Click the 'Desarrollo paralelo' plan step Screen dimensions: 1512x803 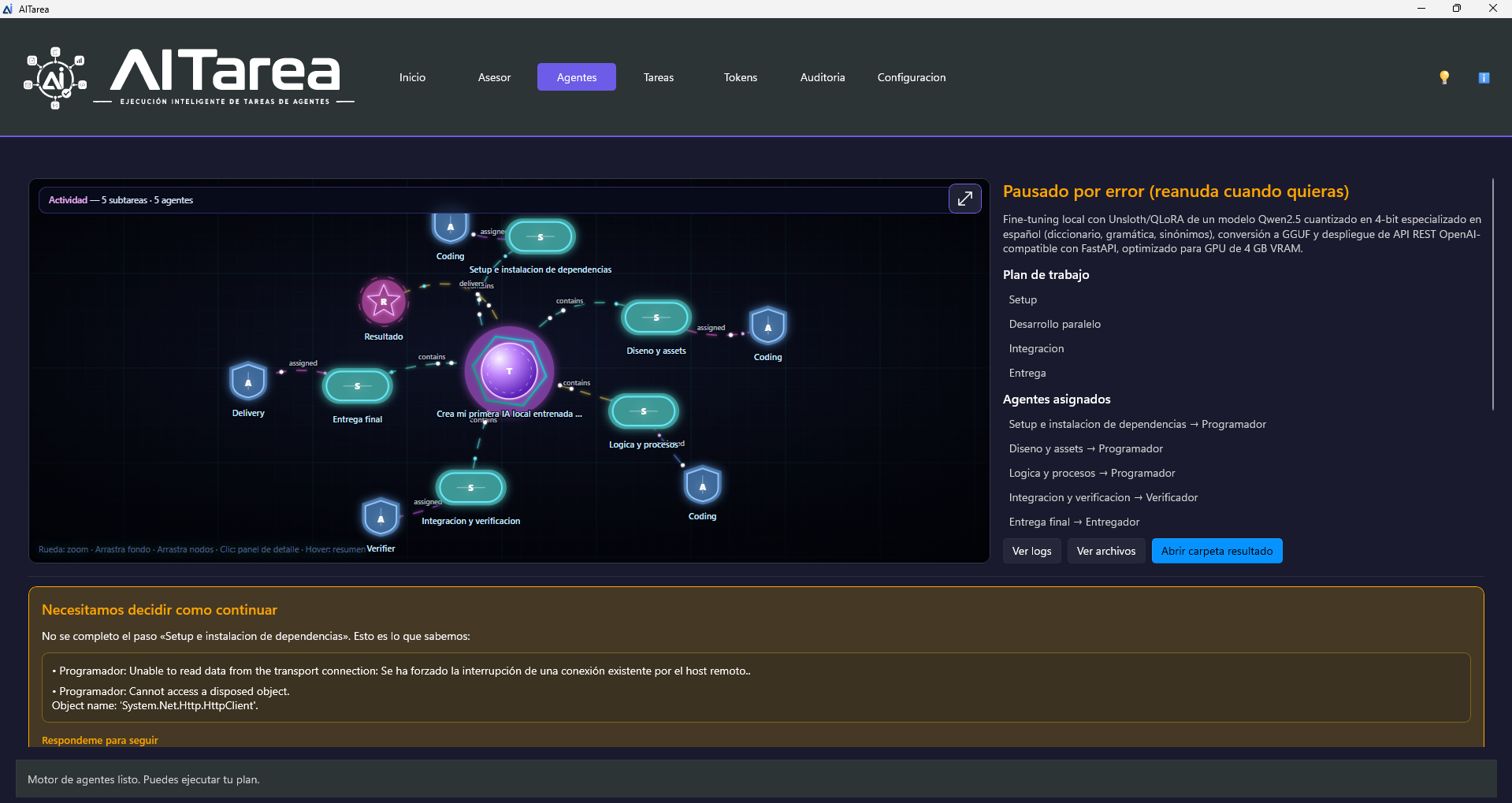click(1055, 324)
